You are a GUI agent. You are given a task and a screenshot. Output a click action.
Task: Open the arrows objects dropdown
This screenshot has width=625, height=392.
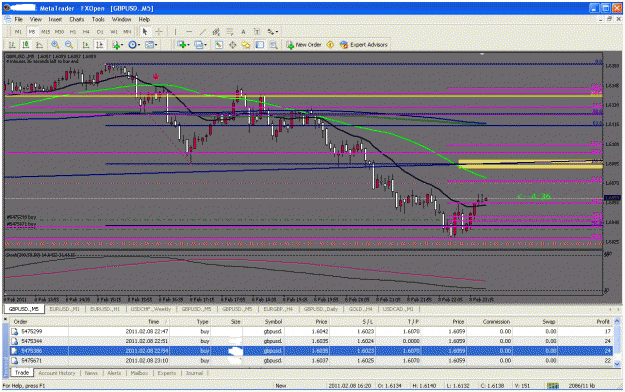273,32
